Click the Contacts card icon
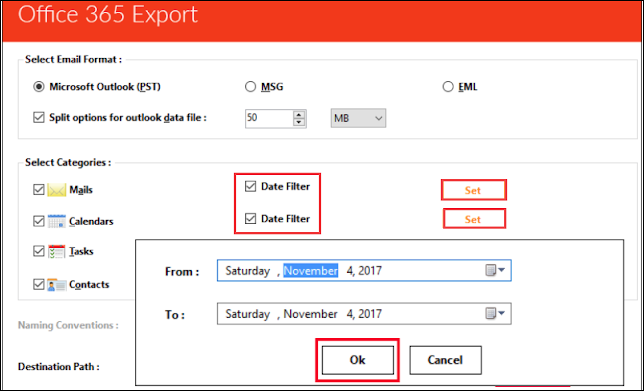 coord(57,284)
